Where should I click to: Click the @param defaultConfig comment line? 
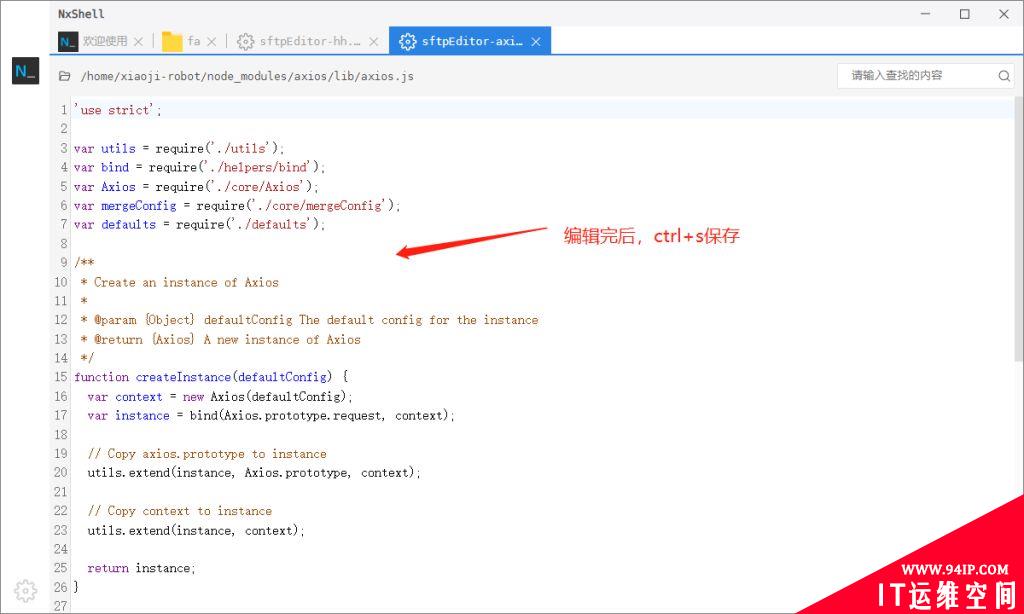click(x=310, y=320)
